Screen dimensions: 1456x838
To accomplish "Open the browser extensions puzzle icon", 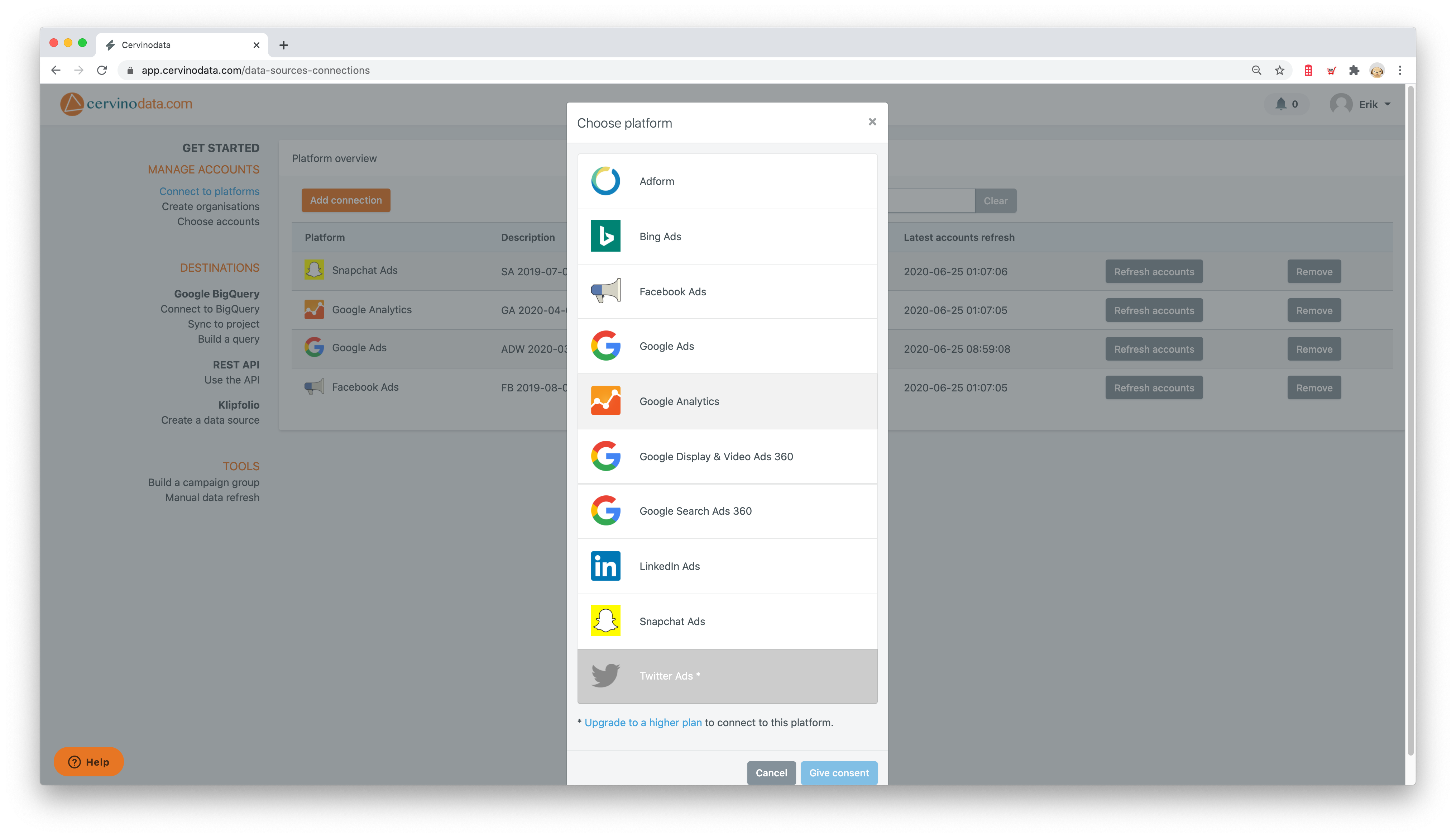I will [x=1354, y=70].
